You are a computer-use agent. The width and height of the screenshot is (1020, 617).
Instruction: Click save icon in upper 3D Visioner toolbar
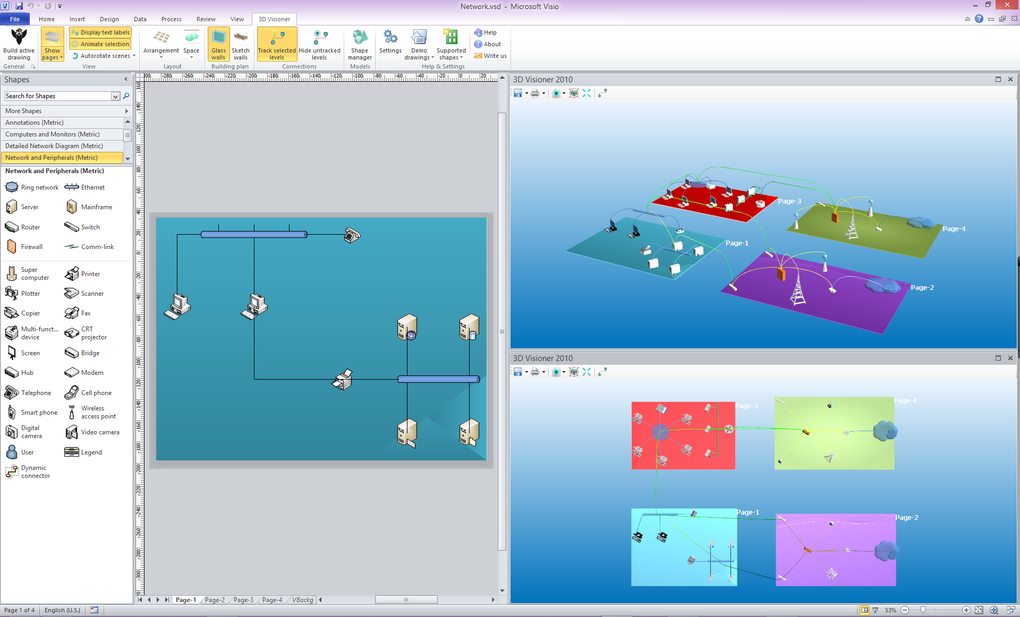click(518, 93)
